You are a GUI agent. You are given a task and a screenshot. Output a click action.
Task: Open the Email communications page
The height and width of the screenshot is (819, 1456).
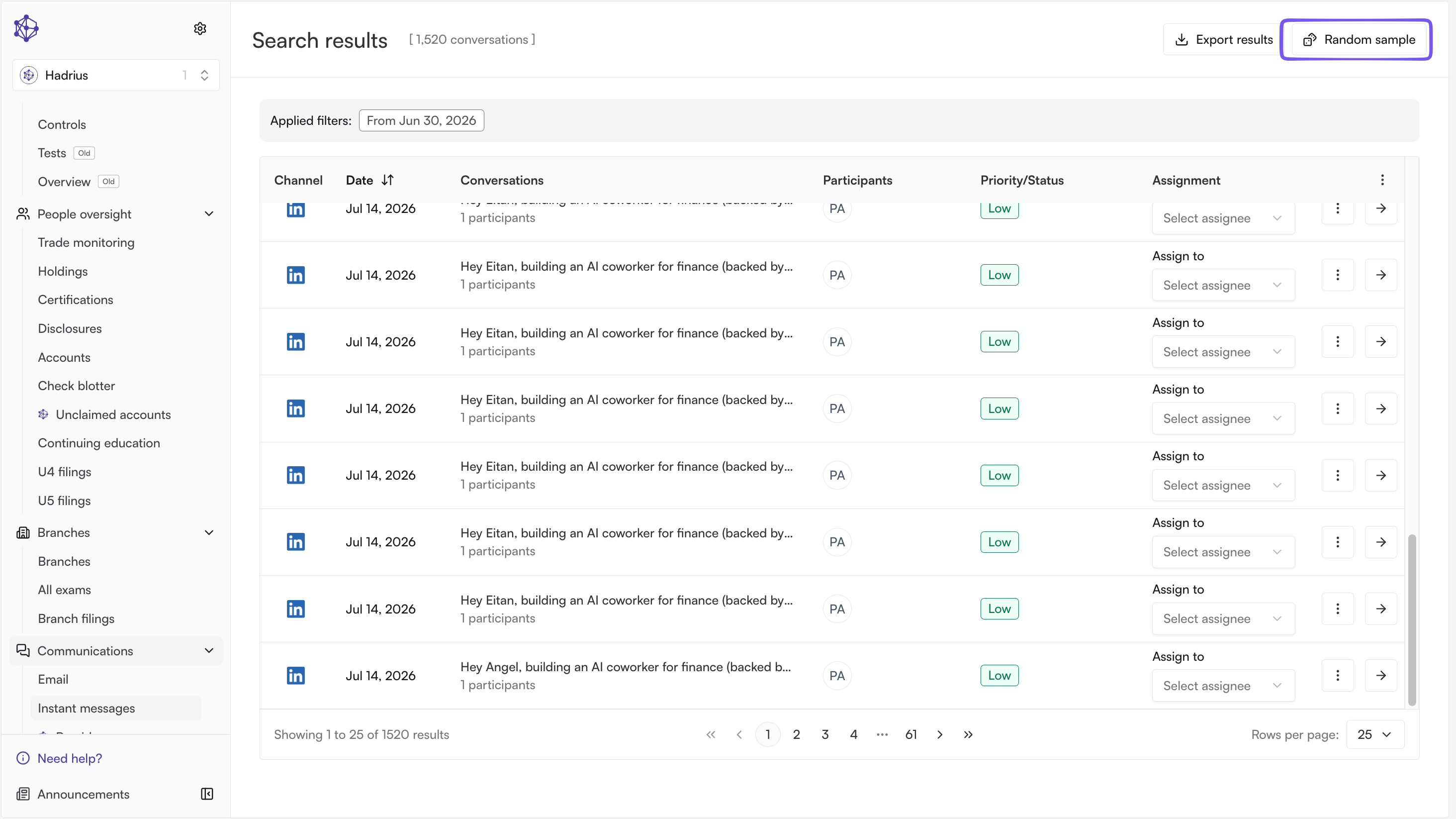(x=53, y=679)
